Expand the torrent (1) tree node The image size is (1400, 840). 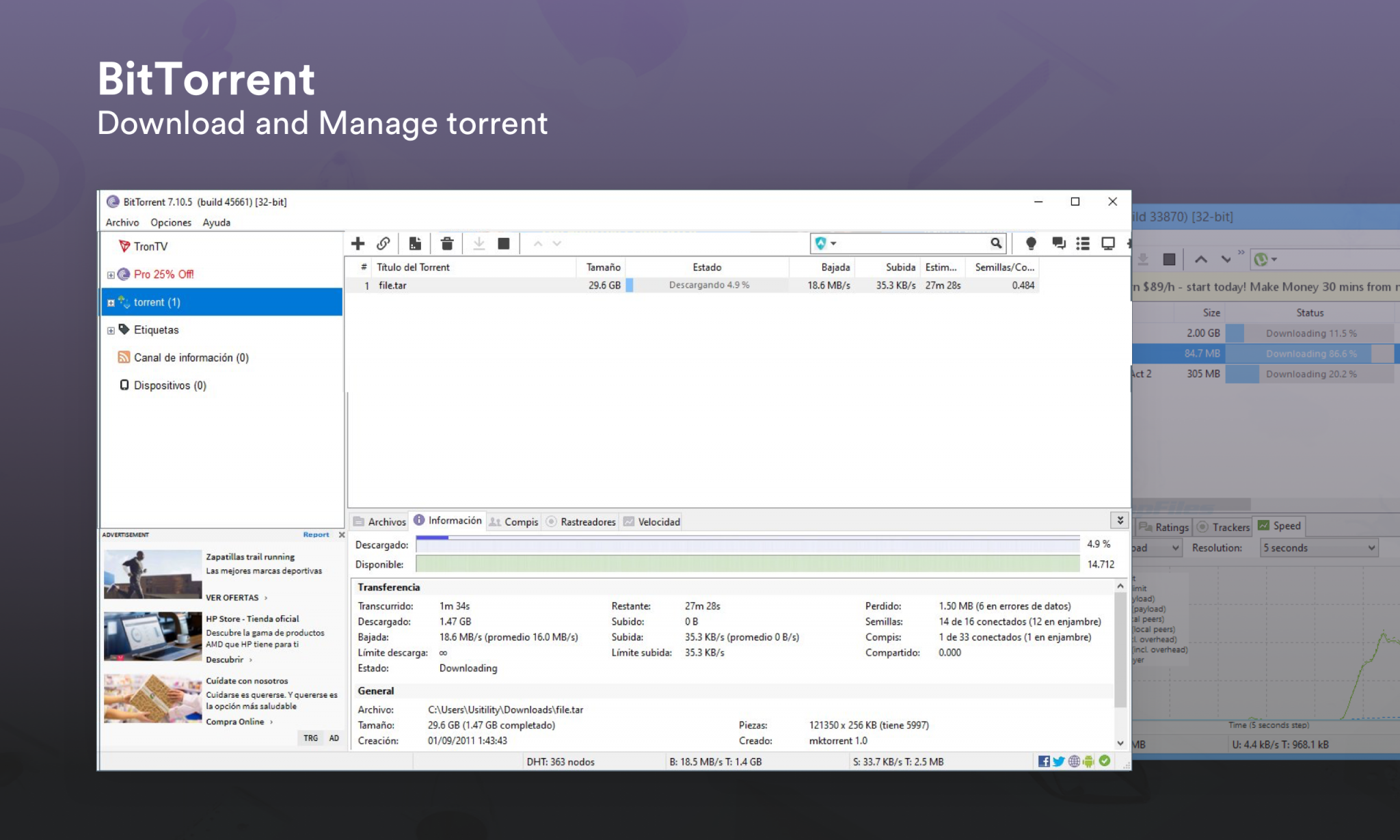[111, 303]
